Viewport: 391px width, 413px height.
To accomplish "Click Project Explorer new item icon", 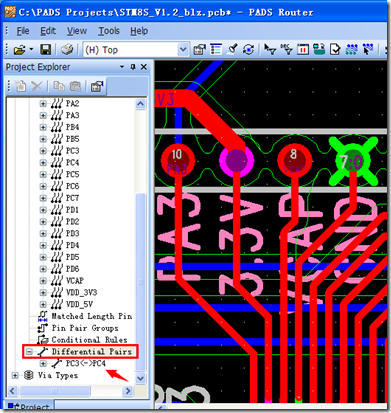I will coord(21,86).
